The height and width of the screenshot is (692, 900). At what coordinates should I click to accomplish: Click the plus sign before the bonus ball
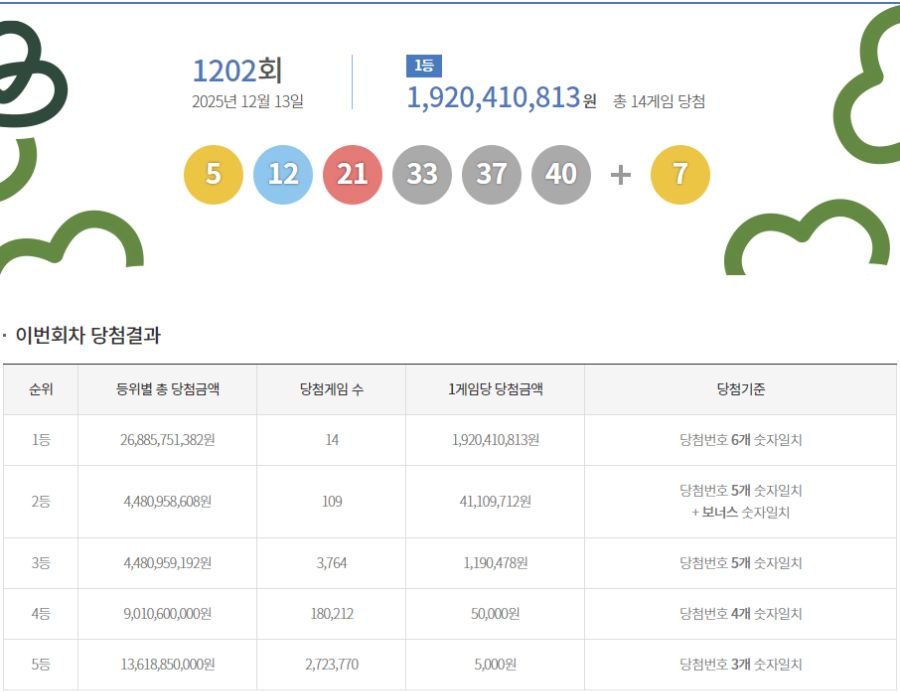click(620, 173)
